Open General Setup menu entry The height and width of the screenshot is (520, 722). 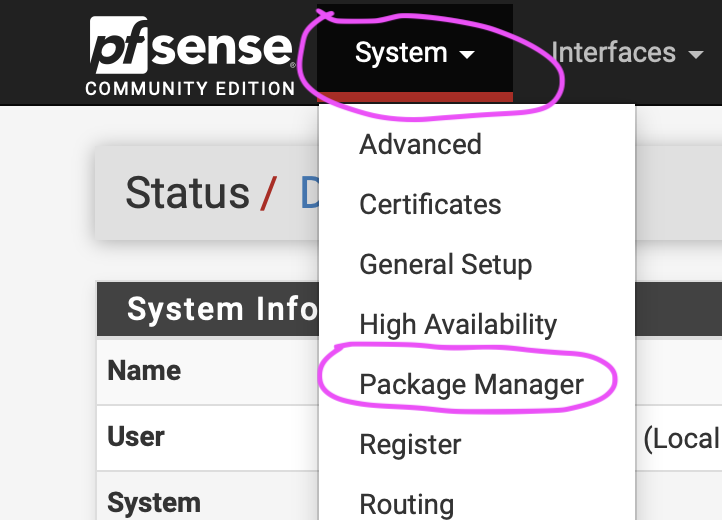pyautogui.click(x=445, y=264)
